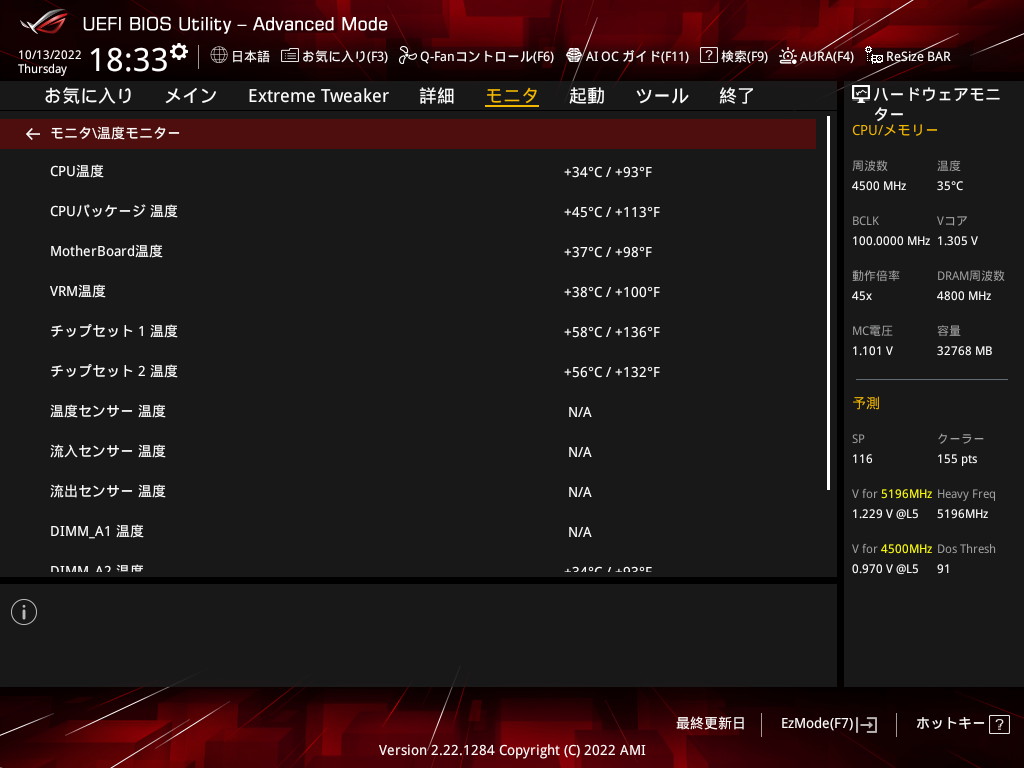The image size is (1024, 768).
Task: Click the 1.305 V core voltage value
Action: click(957, 241)
